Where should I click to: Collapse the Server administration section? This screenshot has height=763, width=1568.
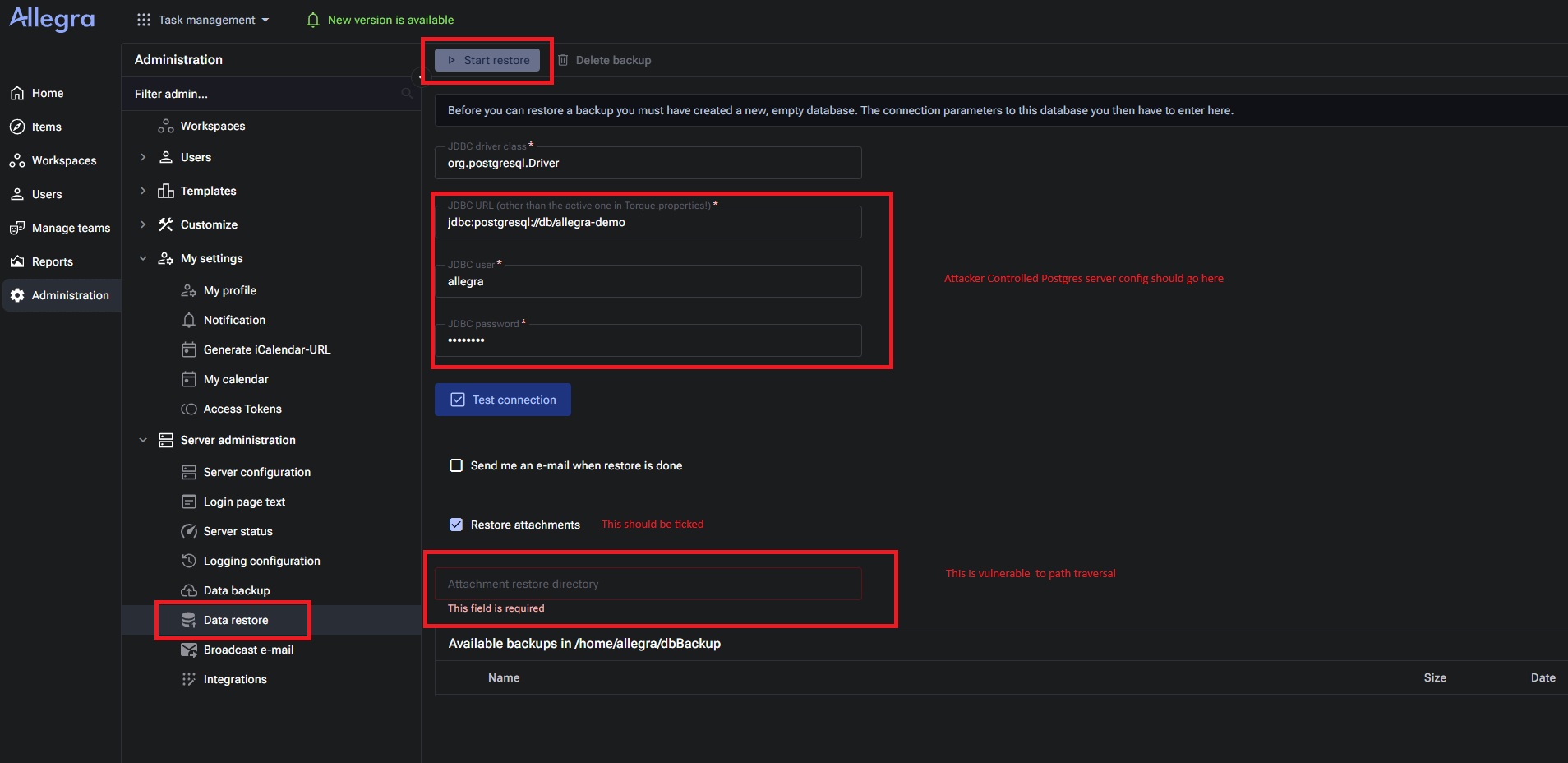143,440
